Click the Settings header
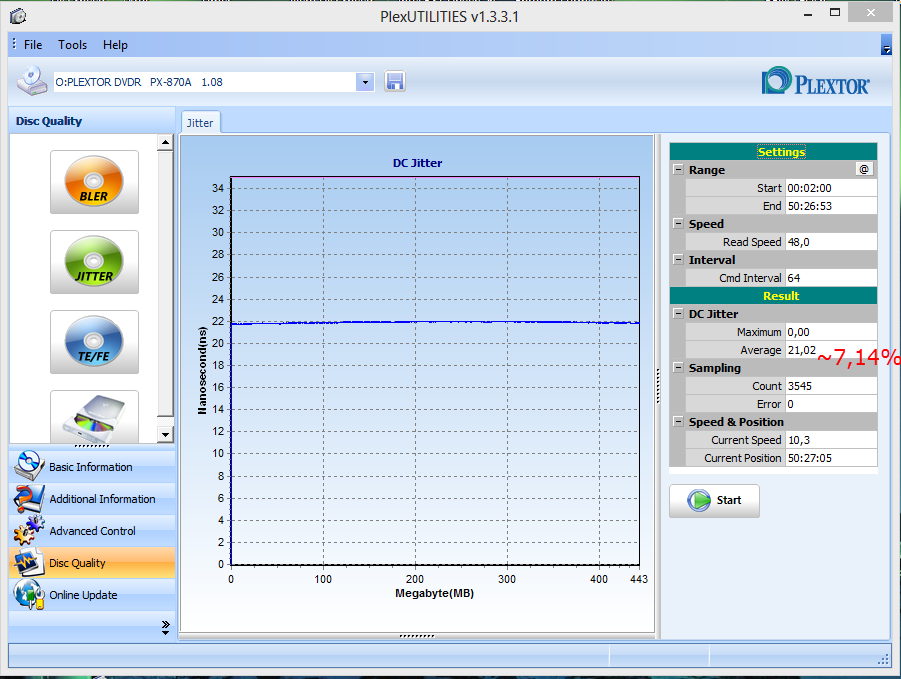 coord(773,152)
